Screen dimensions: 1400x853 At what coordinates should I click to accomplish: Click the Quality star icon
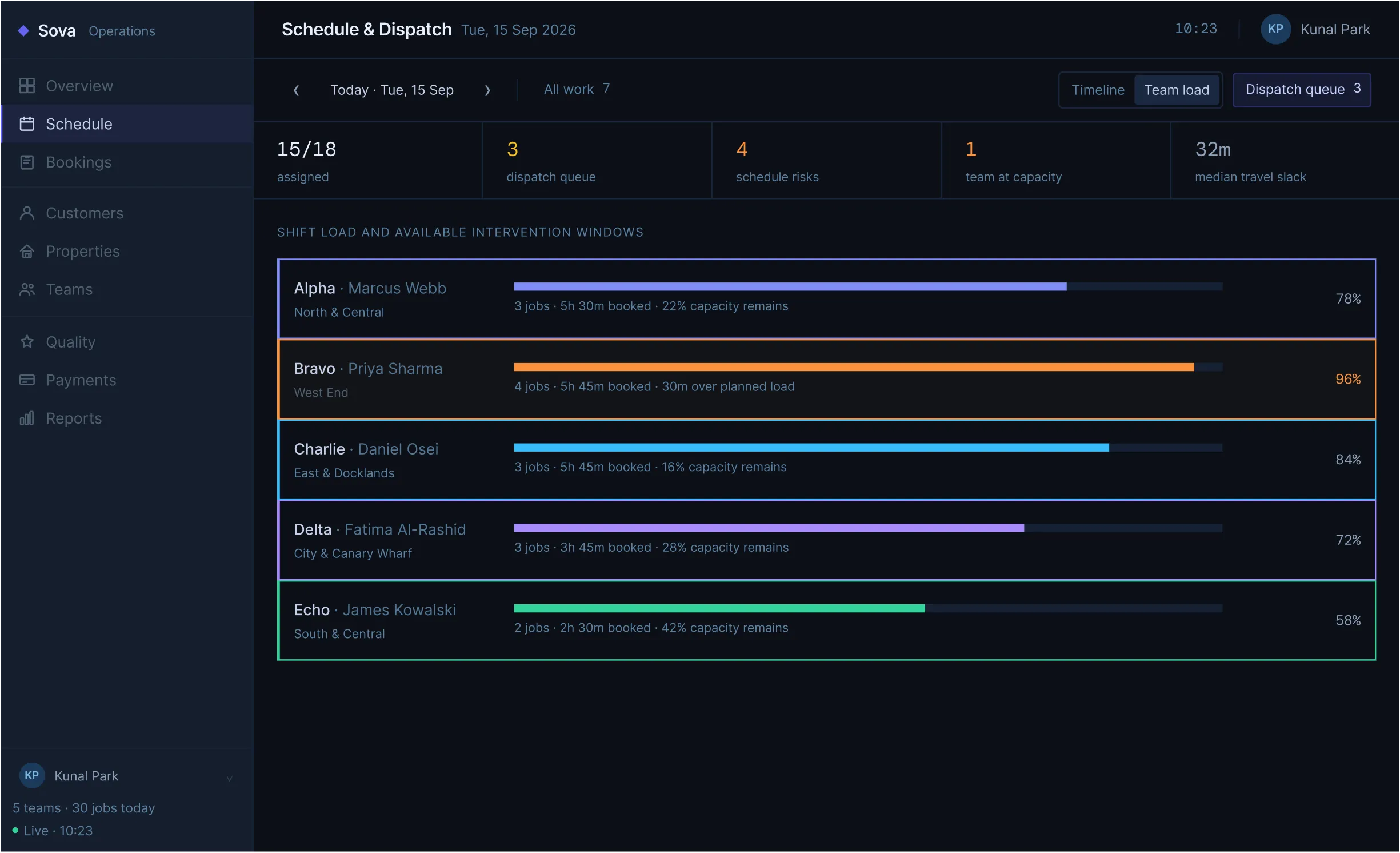point(27,342)
